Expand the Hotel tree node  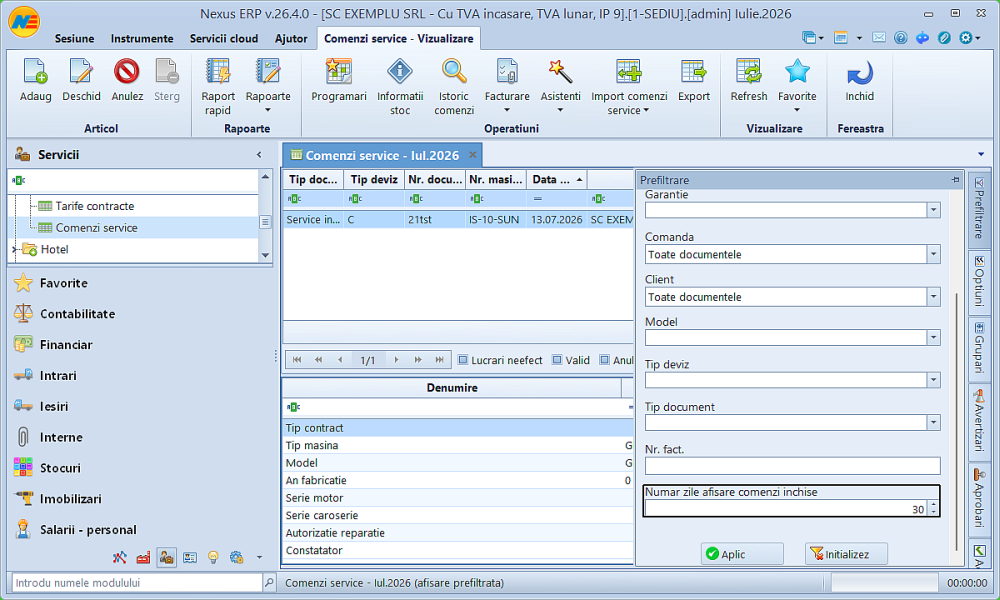click(x=14, y=249)
